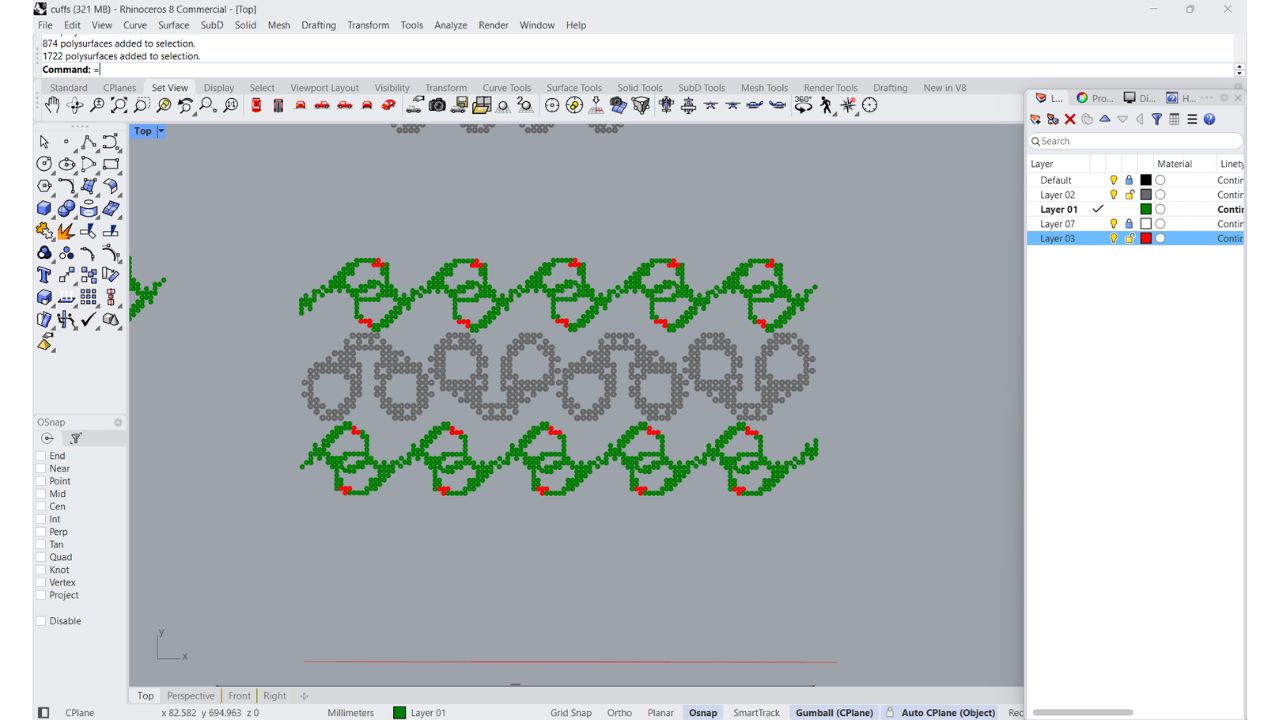Click the move layer up triangle icon
This screenshot has width=1280, height=720.
coord(1105,118)
